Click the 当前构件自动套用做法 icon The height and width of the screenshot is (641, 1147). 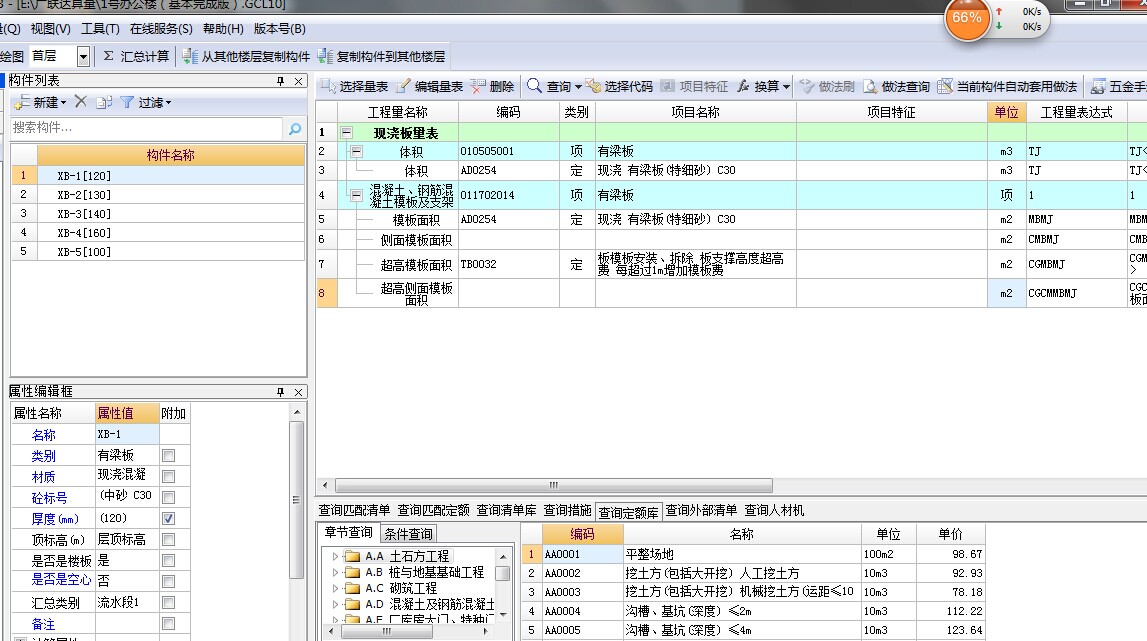click(945, 86)
